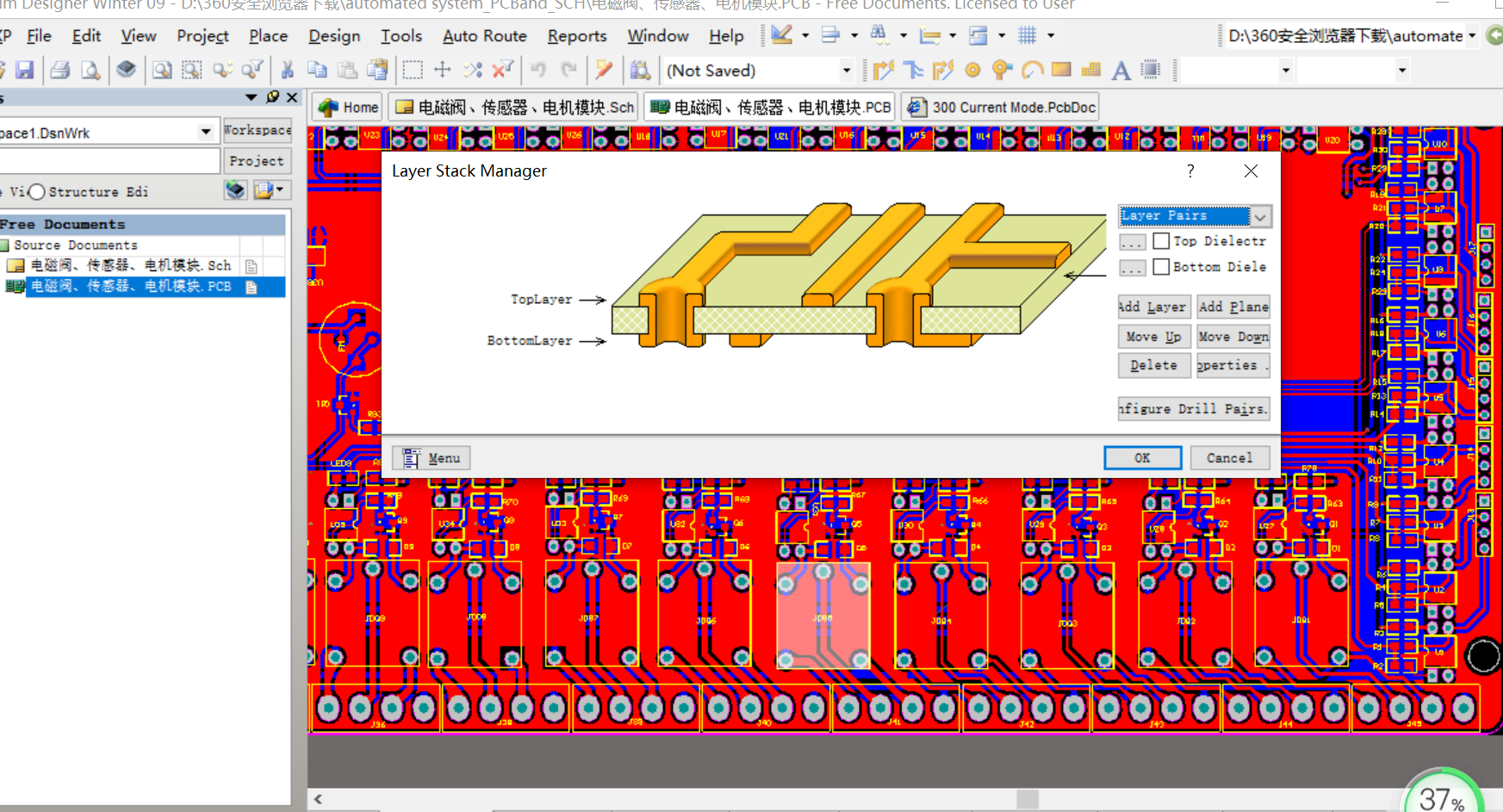
Task: Click the Print icon
Action: pyautogui.click(x=59, y=70)
